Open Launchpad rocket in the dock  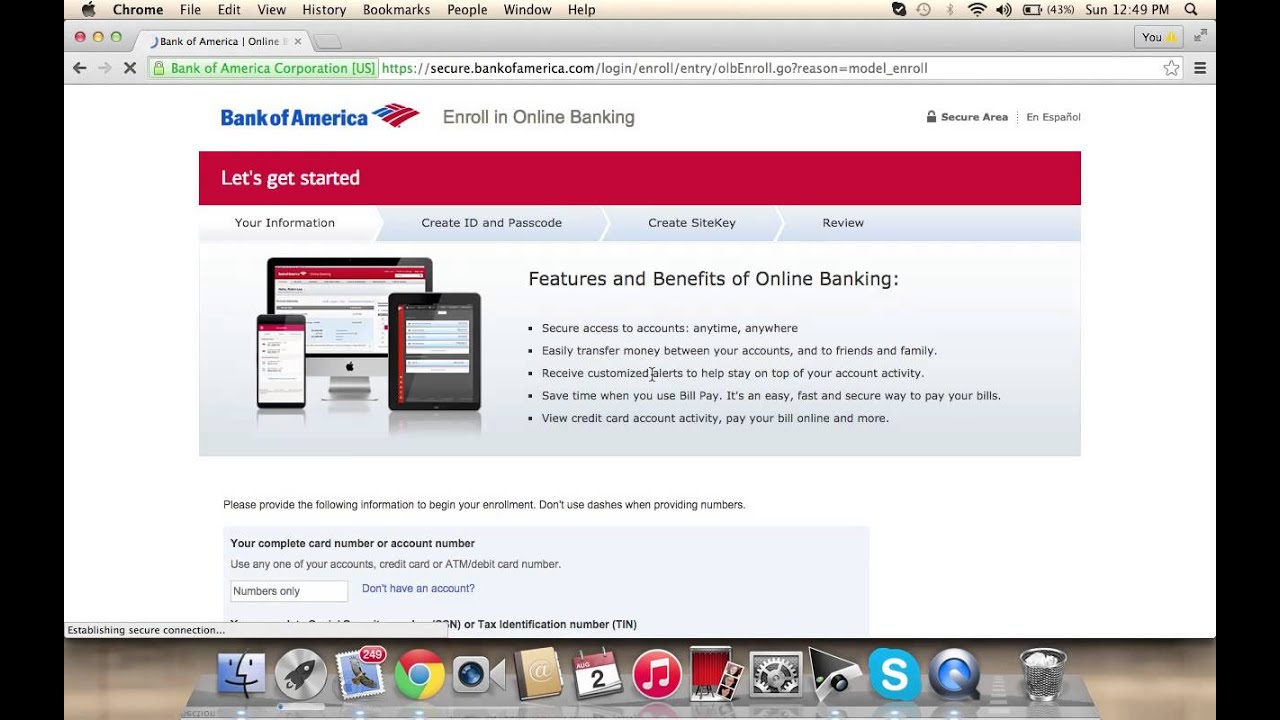tap(300, 675)
